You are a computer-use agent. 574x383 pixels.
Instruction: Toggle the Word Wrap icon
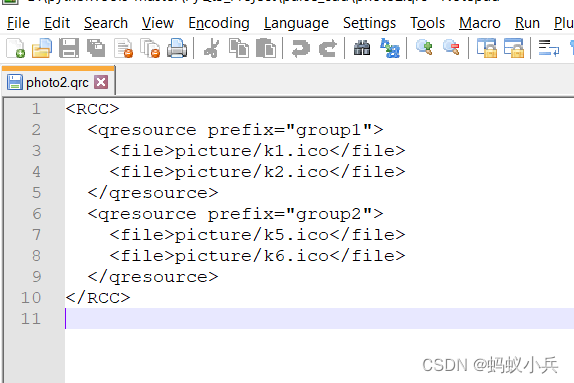pyautogui.click(x=549, y=48)
